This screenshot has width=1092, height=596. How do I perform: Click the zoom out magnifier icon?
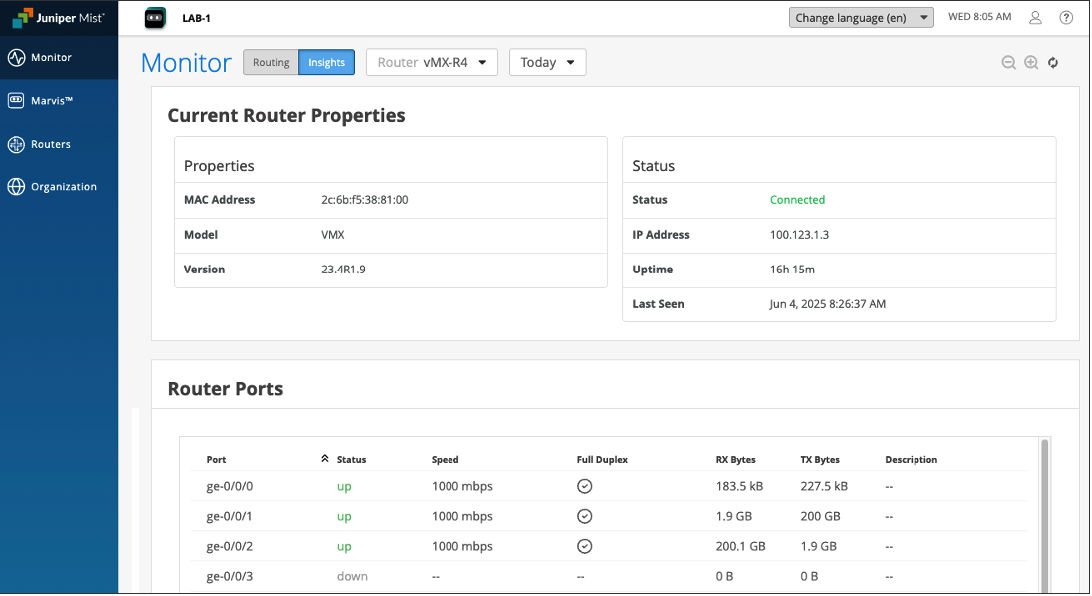[x=1009, y=63]
